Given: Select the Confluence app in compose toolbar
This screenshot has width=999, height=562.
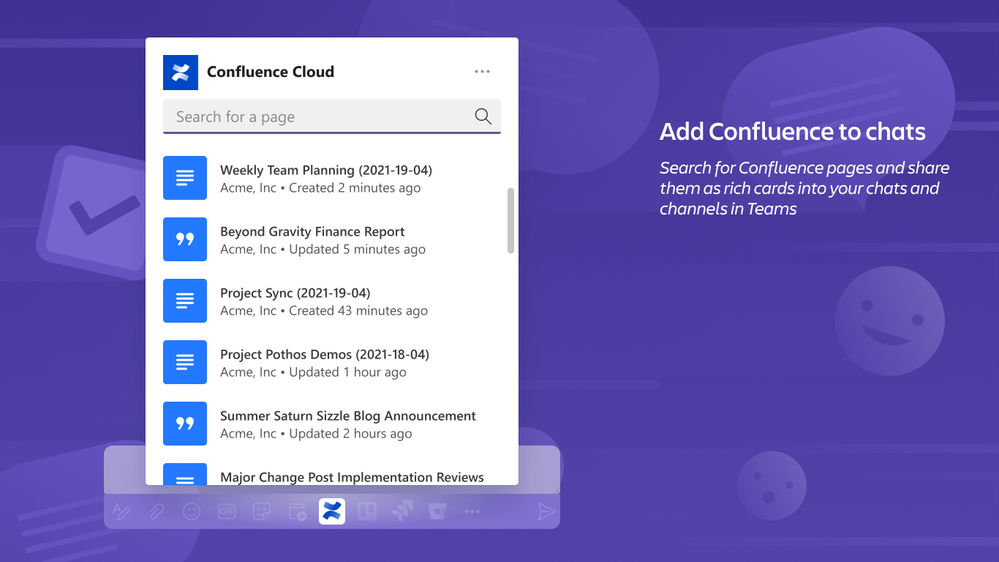Looking at the screenshot, I should point(332,511).
